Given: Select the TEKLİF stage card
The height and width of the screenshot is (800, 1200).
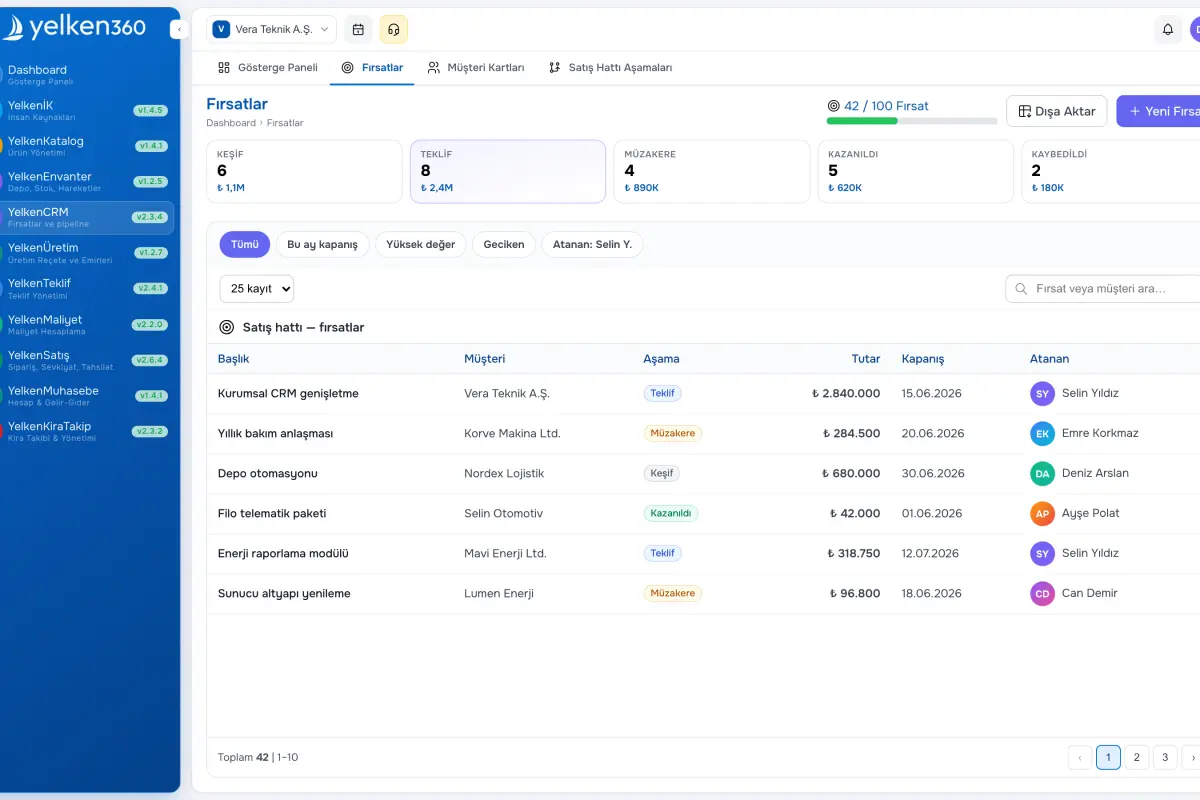Looking at the screenshot, I should (x=508, y=171).
